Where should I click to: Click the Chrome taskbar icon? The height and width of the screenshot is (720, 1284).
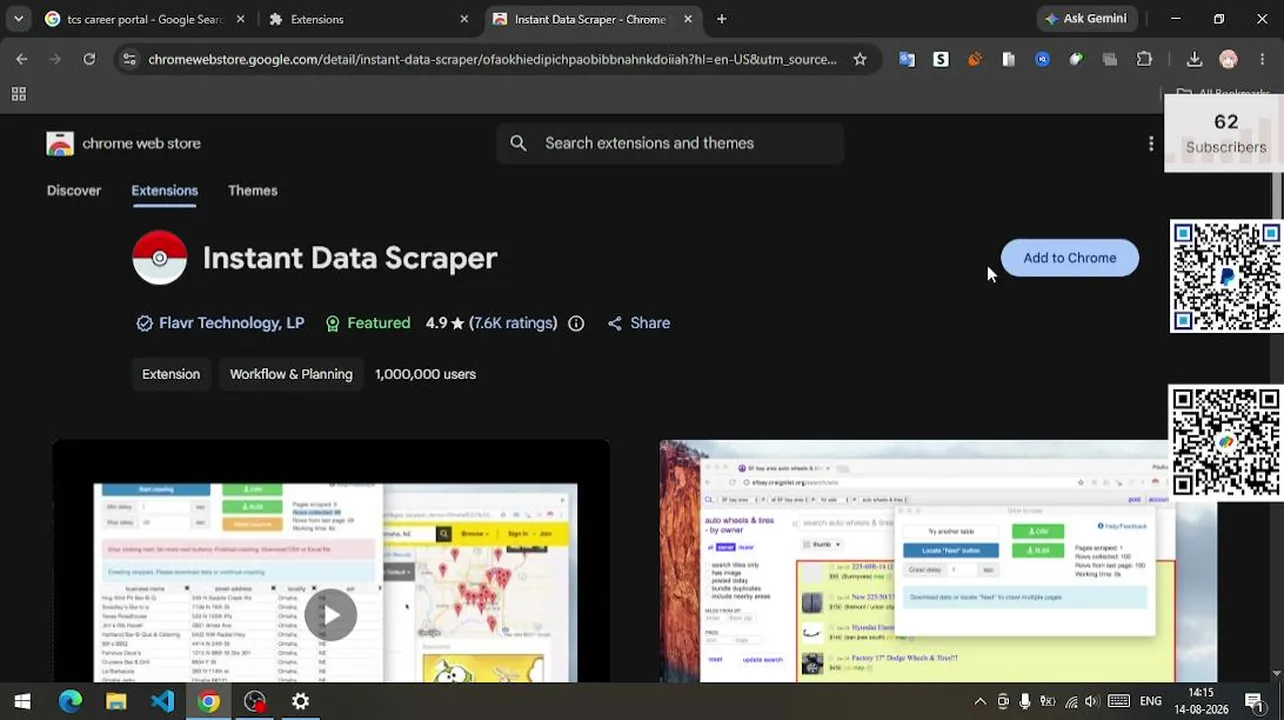[x=208, y=701]
